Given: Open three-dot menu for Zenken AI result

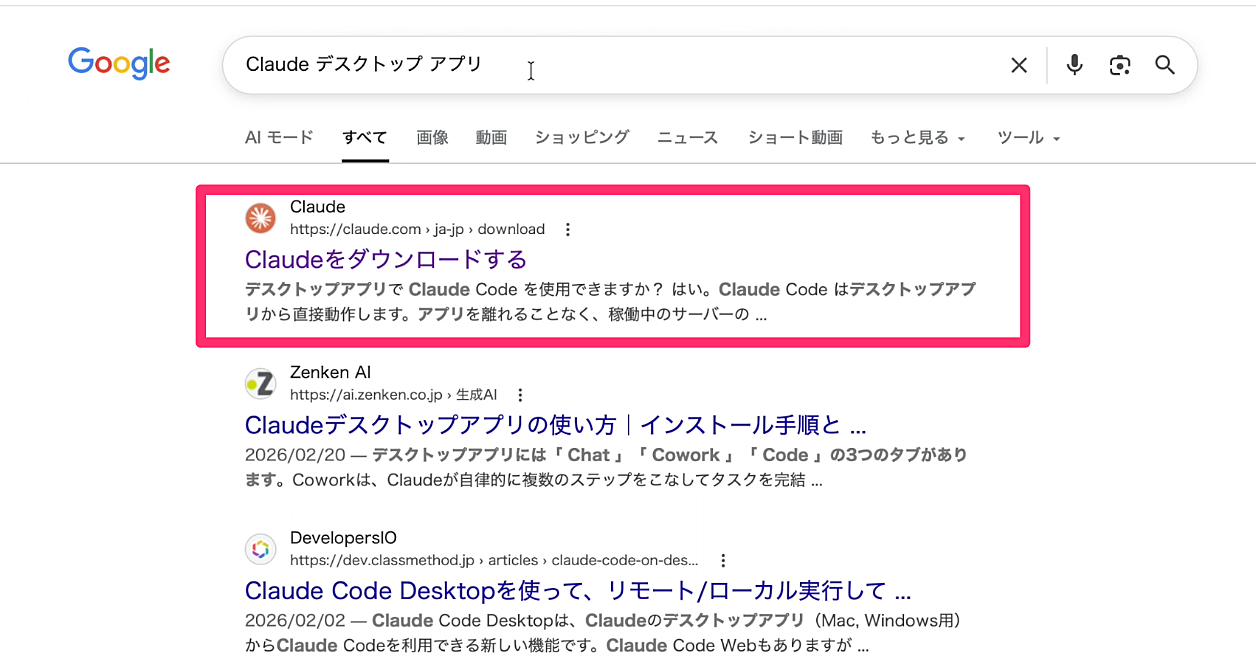Looking at the screenshot, I should 520,395.
